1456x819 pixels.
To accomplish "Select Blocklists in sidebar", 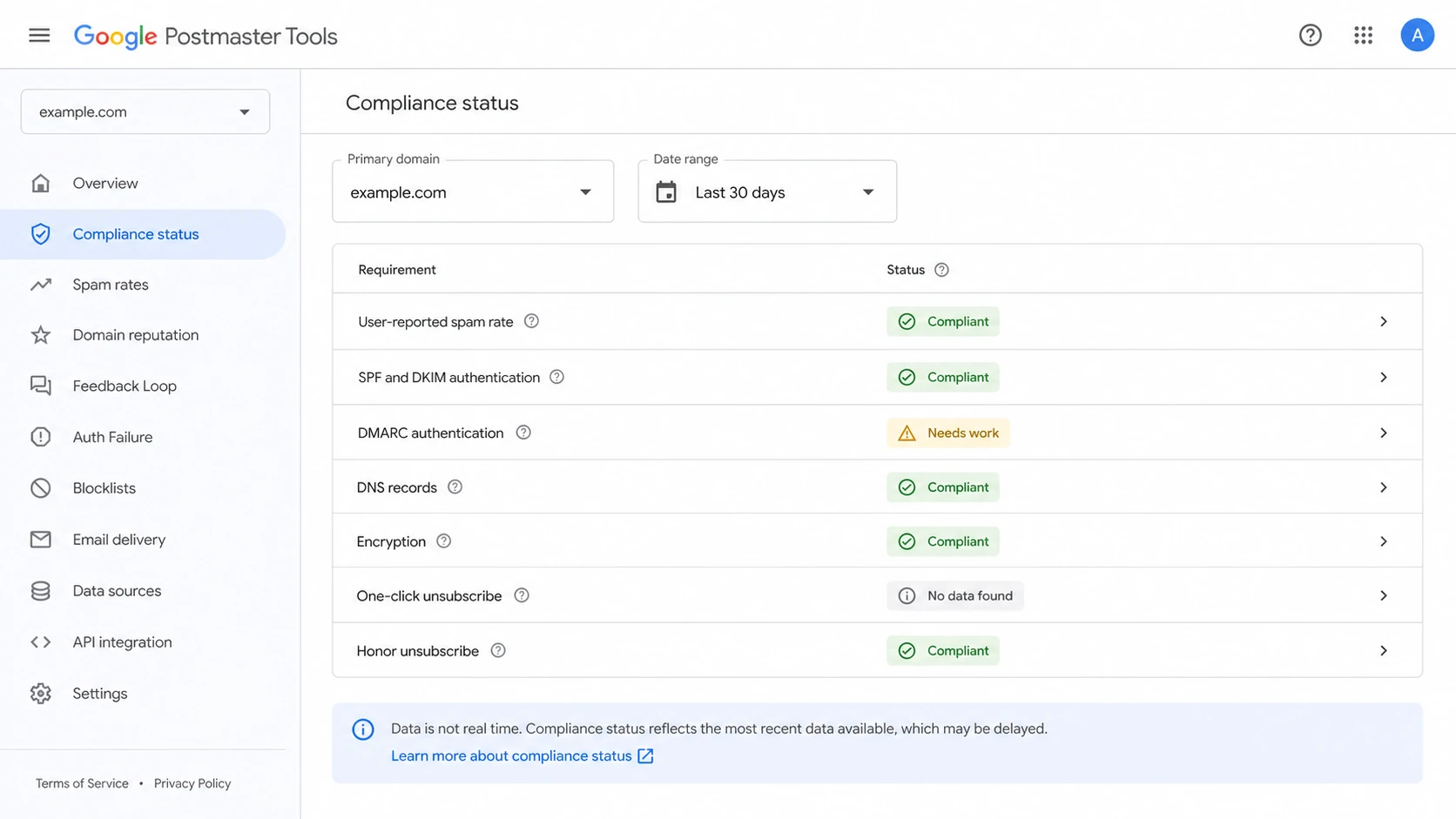I will [143, 488].
